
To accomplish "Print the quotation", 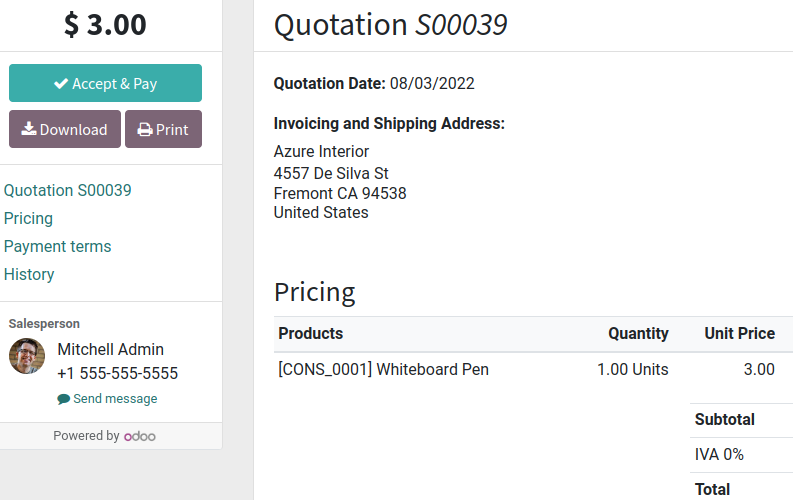I will tap(163, 129).
